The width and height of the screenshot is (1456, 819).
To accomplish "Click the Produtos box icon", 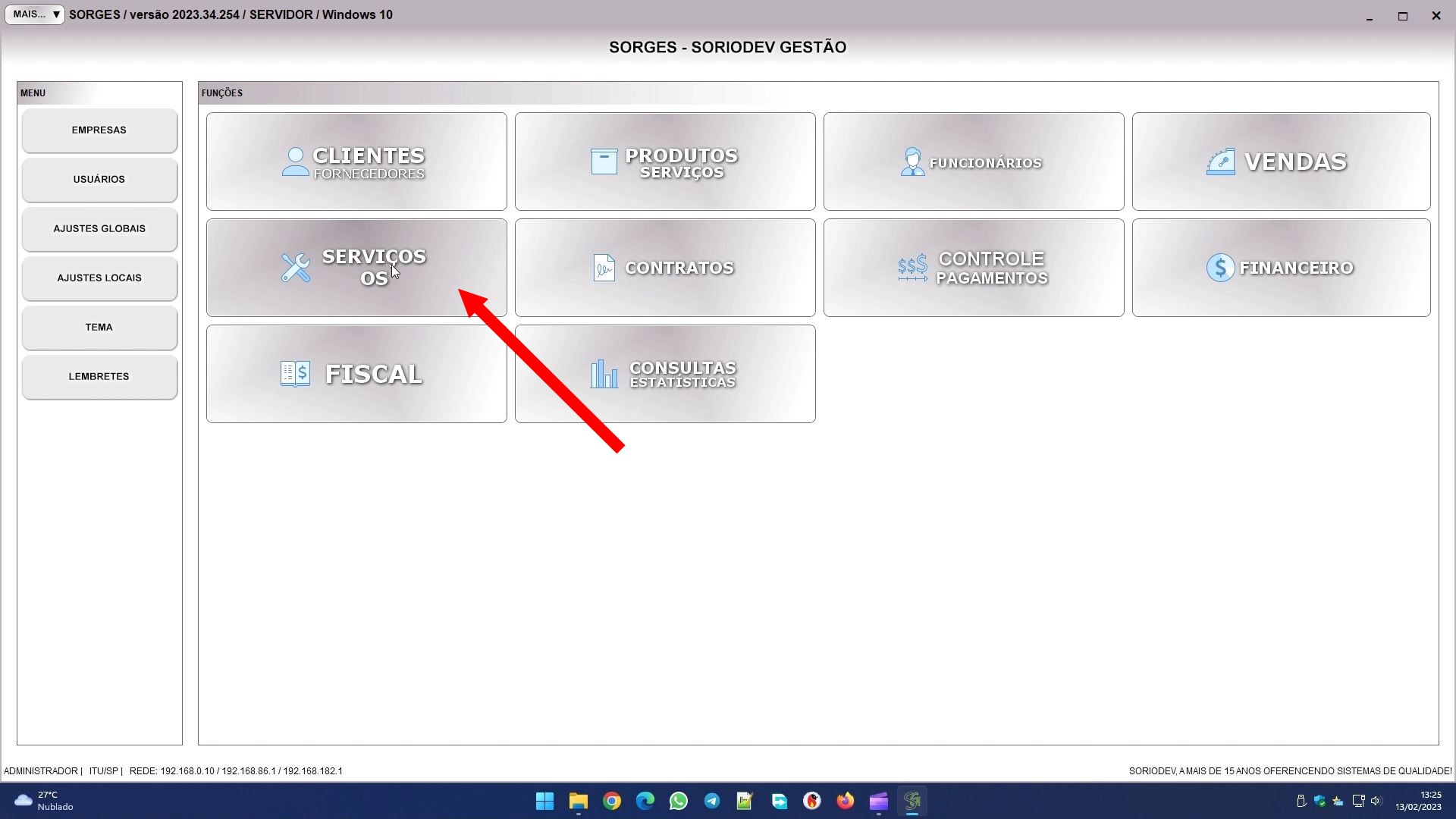I will [x=604, y=162].
